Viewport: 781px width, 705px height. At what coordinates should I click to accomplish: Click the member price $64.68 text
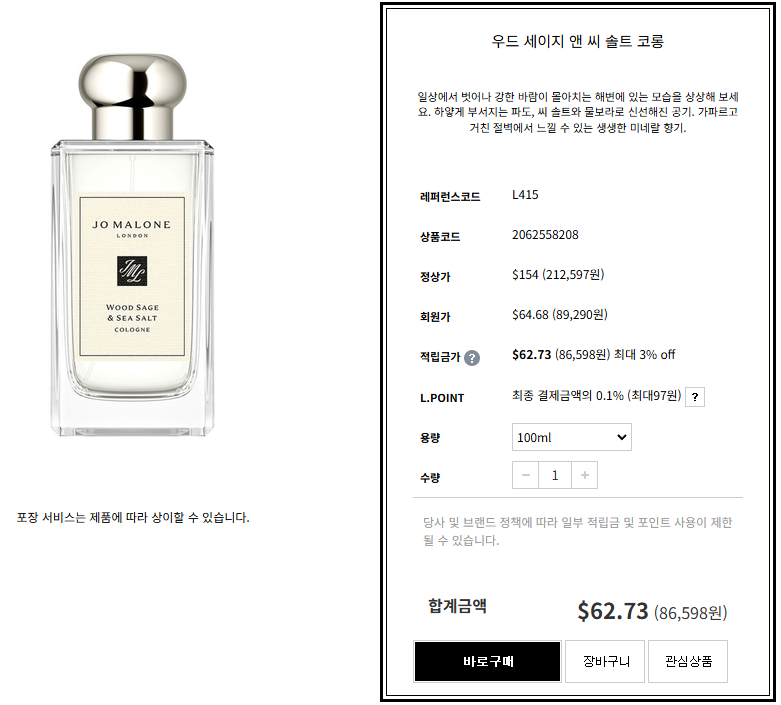pyautogui.click(x=530, y=315)
